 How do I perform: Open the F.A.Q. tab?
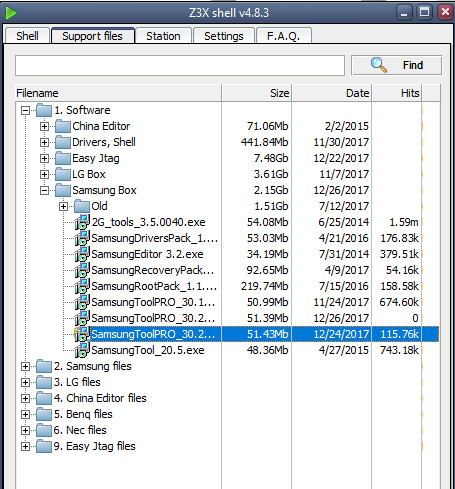tap(284, 36)
